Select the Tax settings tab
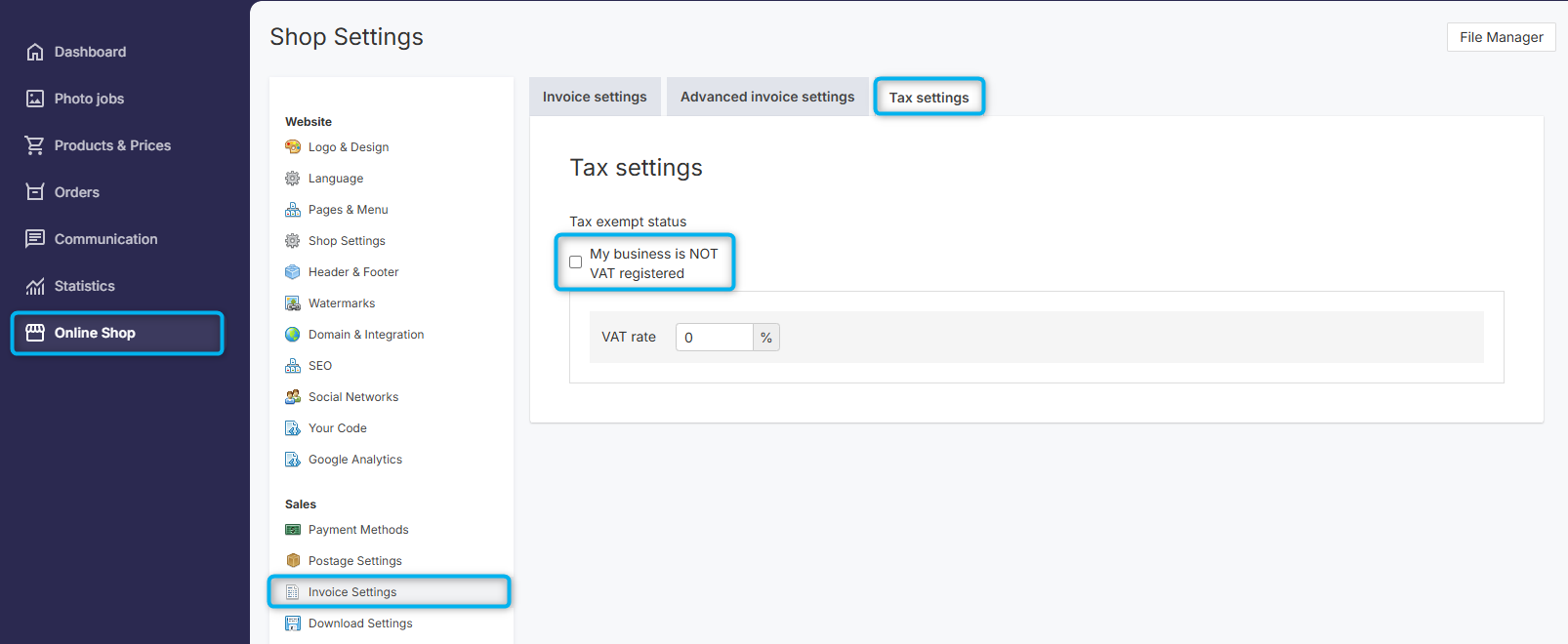The height and width of the screenshot is (644, 1568). 929,97
